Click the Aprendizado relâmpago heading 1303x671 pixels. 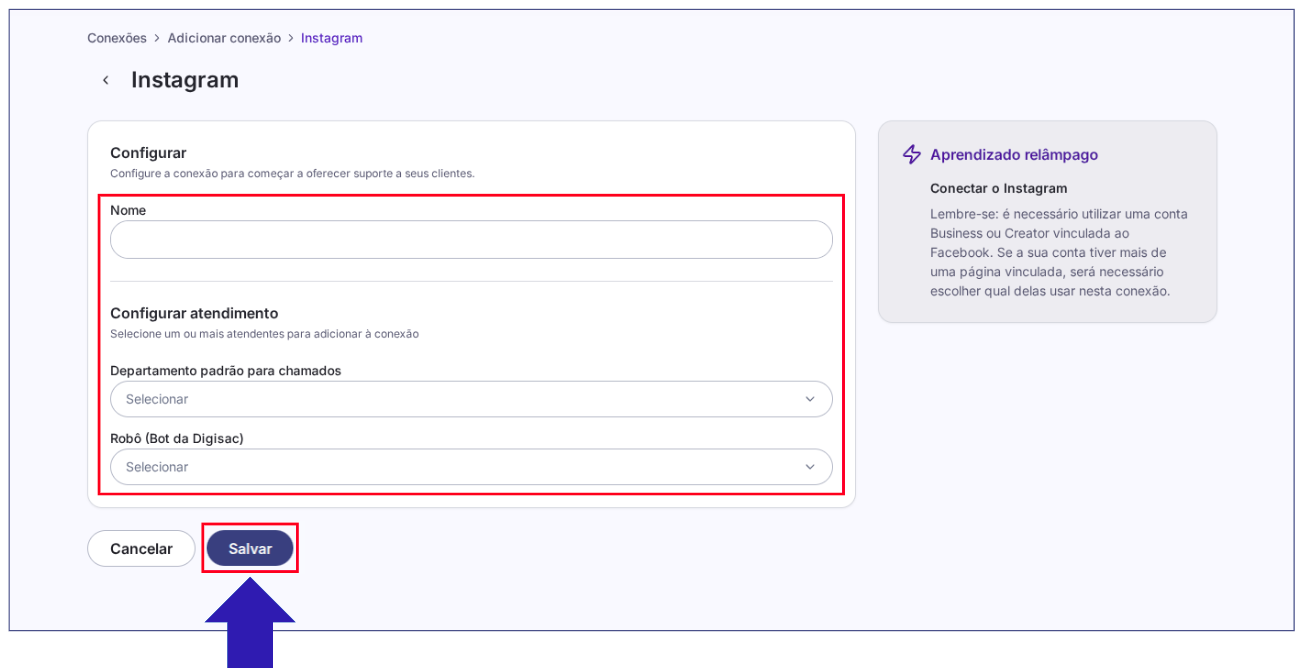tap(1014, 155)
